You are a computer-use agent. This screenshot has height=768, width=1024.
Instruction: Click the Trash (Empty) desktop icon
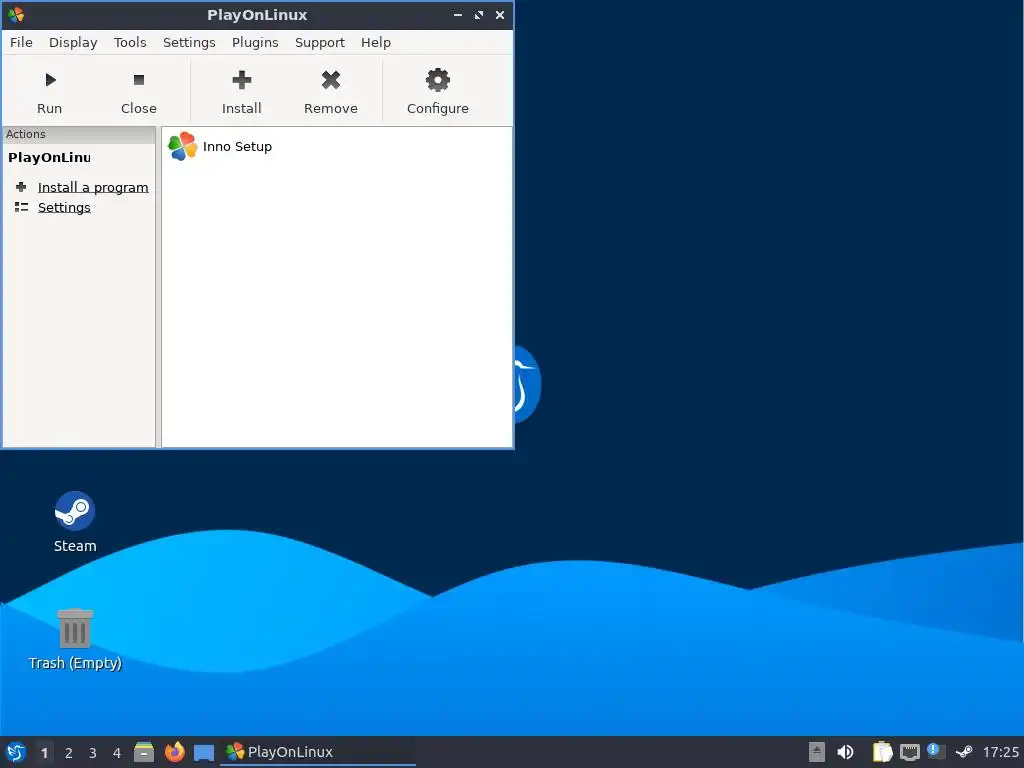(75, 628)
